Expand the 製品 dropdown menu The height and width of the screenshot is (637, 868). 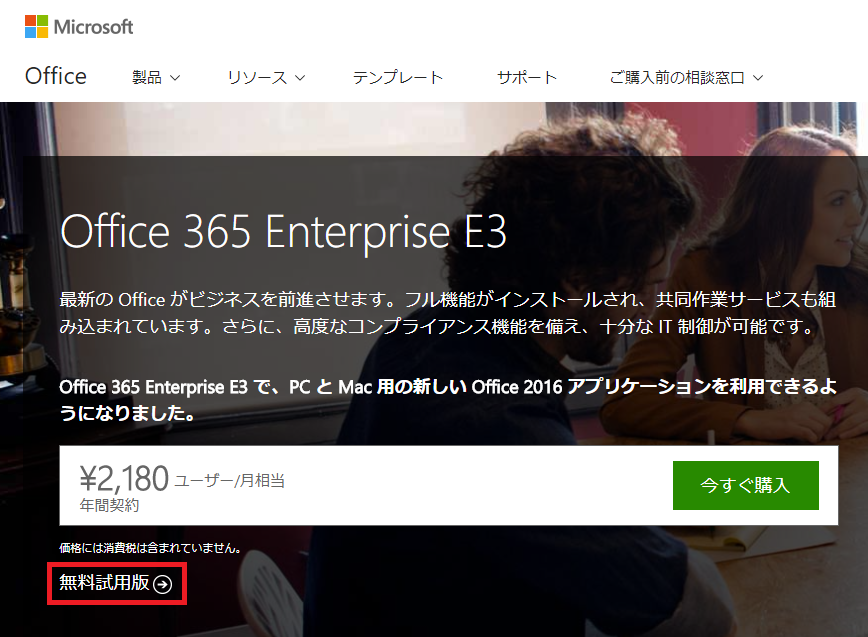156,77
